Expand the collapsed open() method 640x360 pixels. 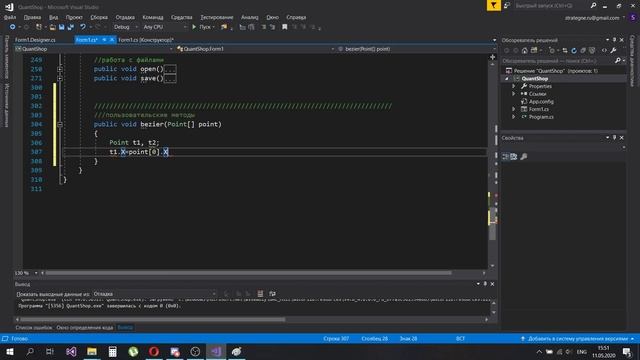click(60, 69)
